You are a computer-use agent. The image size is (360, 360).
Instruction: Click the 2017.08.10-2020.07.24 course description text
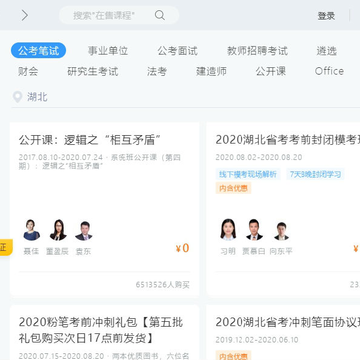coord(100,161)
